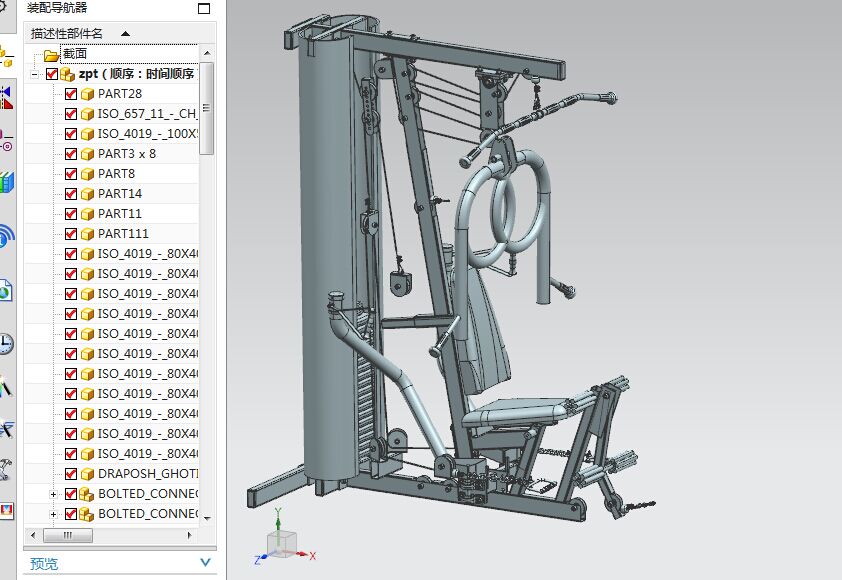Click the ISO_4019_-_100X part cube icon
This screenshot has width=842, height=580.
click(x=87, y=134)
